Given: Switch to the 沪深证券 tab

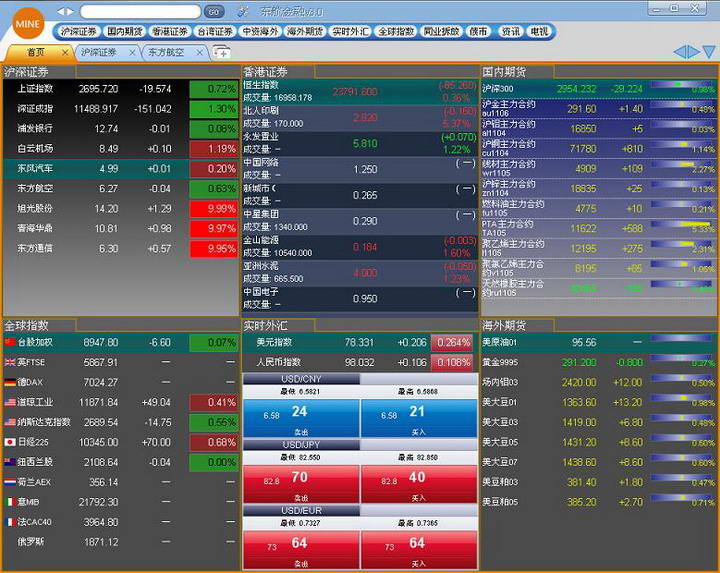Looking at the screenshot, I should [x=99, y=52].
